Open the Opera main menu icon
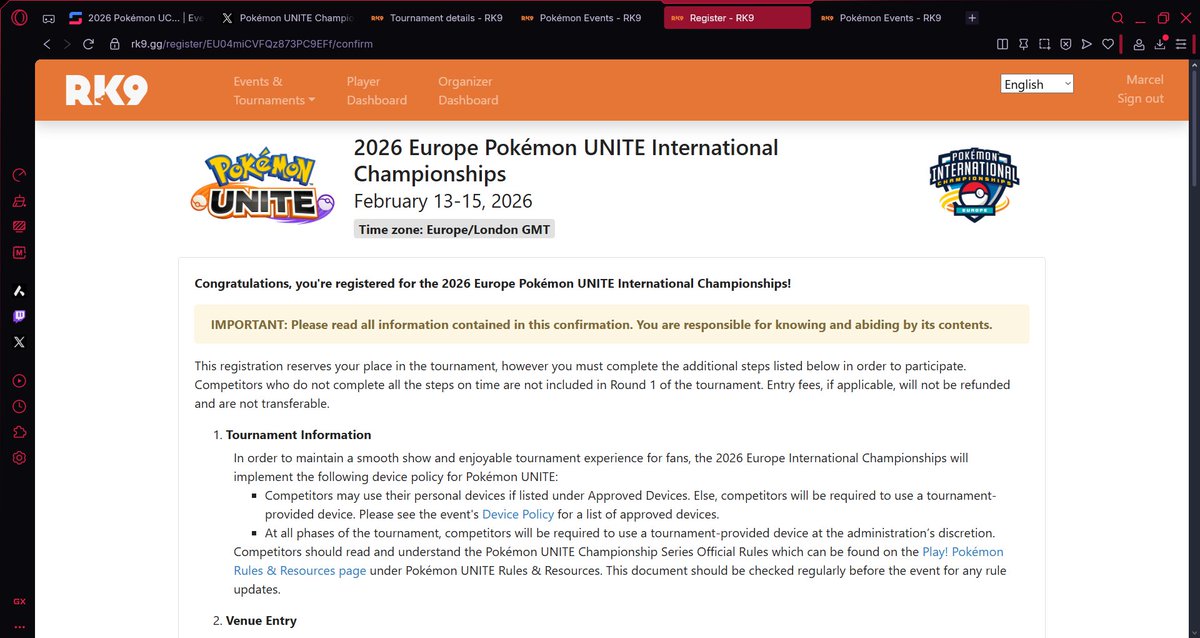The image size is (1200, 638). click(x=18, y=18)
